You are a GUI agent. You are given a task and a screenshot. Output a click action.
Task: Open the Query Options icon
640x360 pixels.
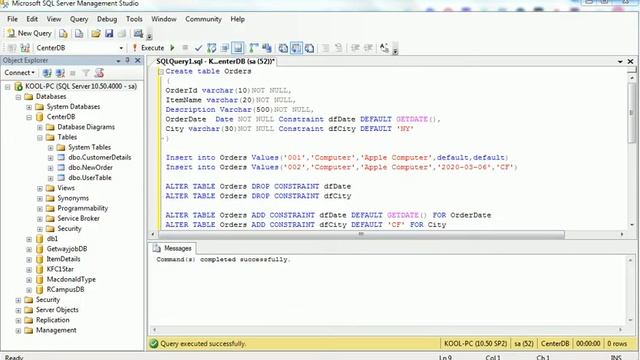(x=224, y=48)
